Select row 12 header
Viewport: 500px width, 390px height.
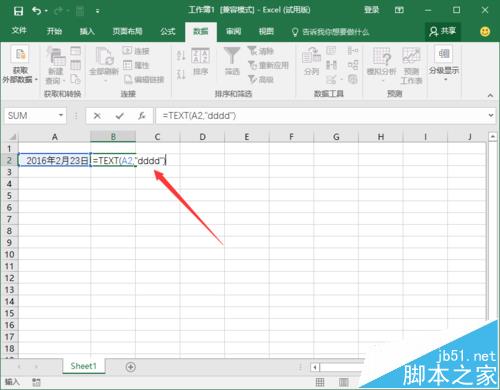pos(9,278)
